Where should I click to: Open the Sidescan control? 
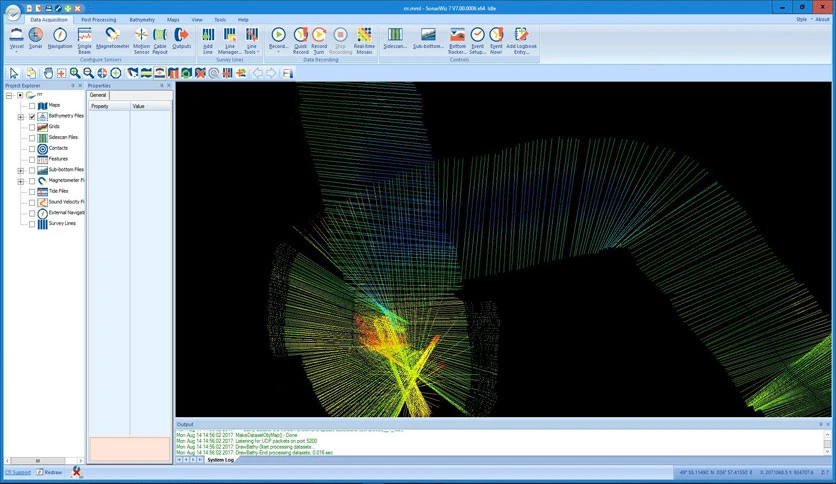[395, 38]
